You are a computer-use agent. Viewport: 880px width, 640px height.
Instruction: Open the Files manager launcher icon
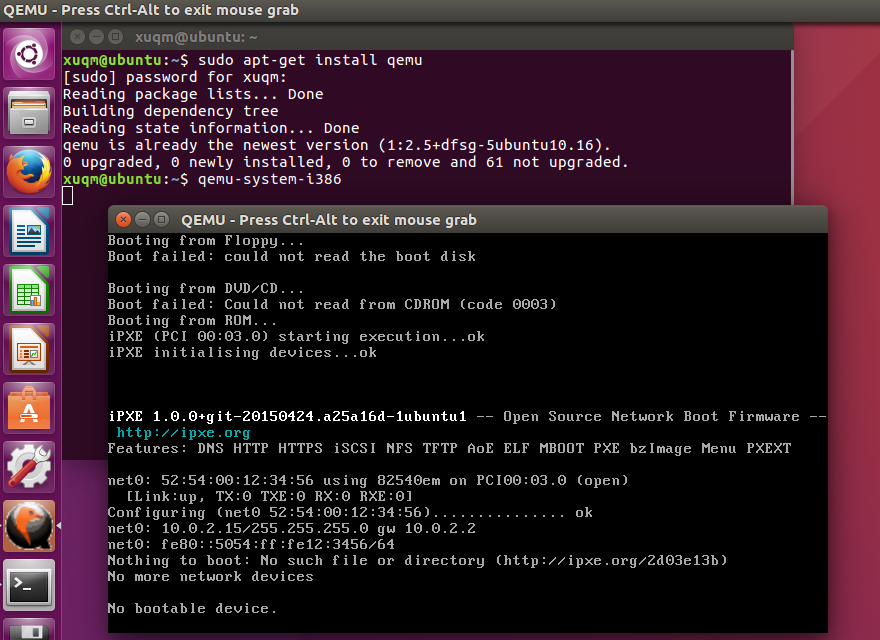pos(29,113)
